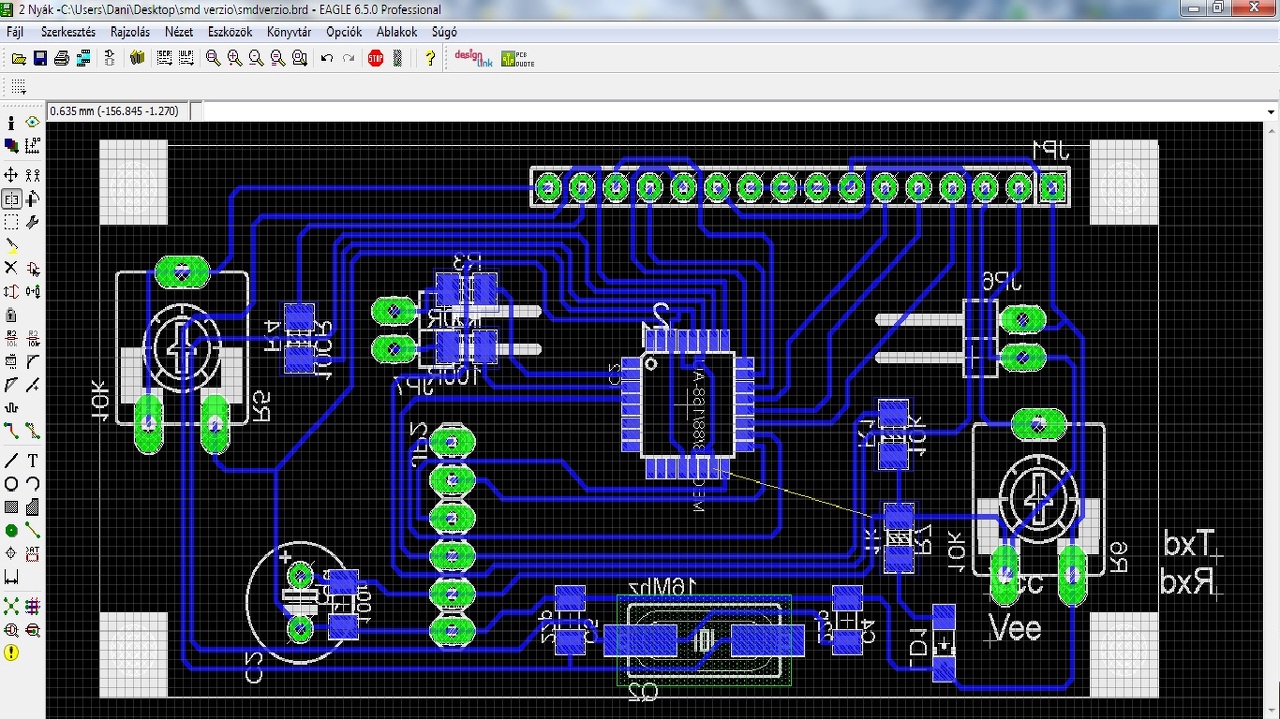Select the Meander tool
Viewport: 1280px width, 719px height.
tap(11, 408)
